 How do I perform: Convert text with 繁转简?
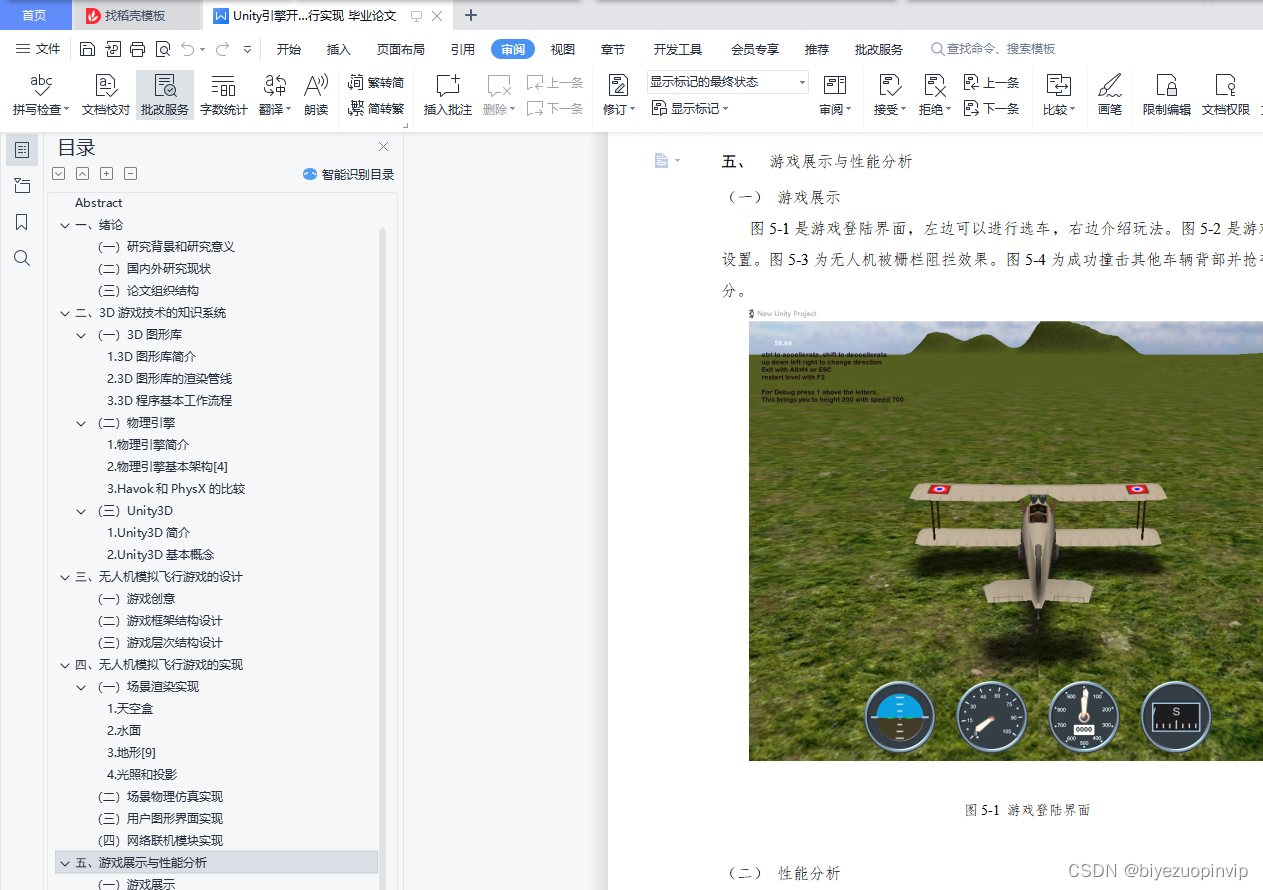click(376, 83)
